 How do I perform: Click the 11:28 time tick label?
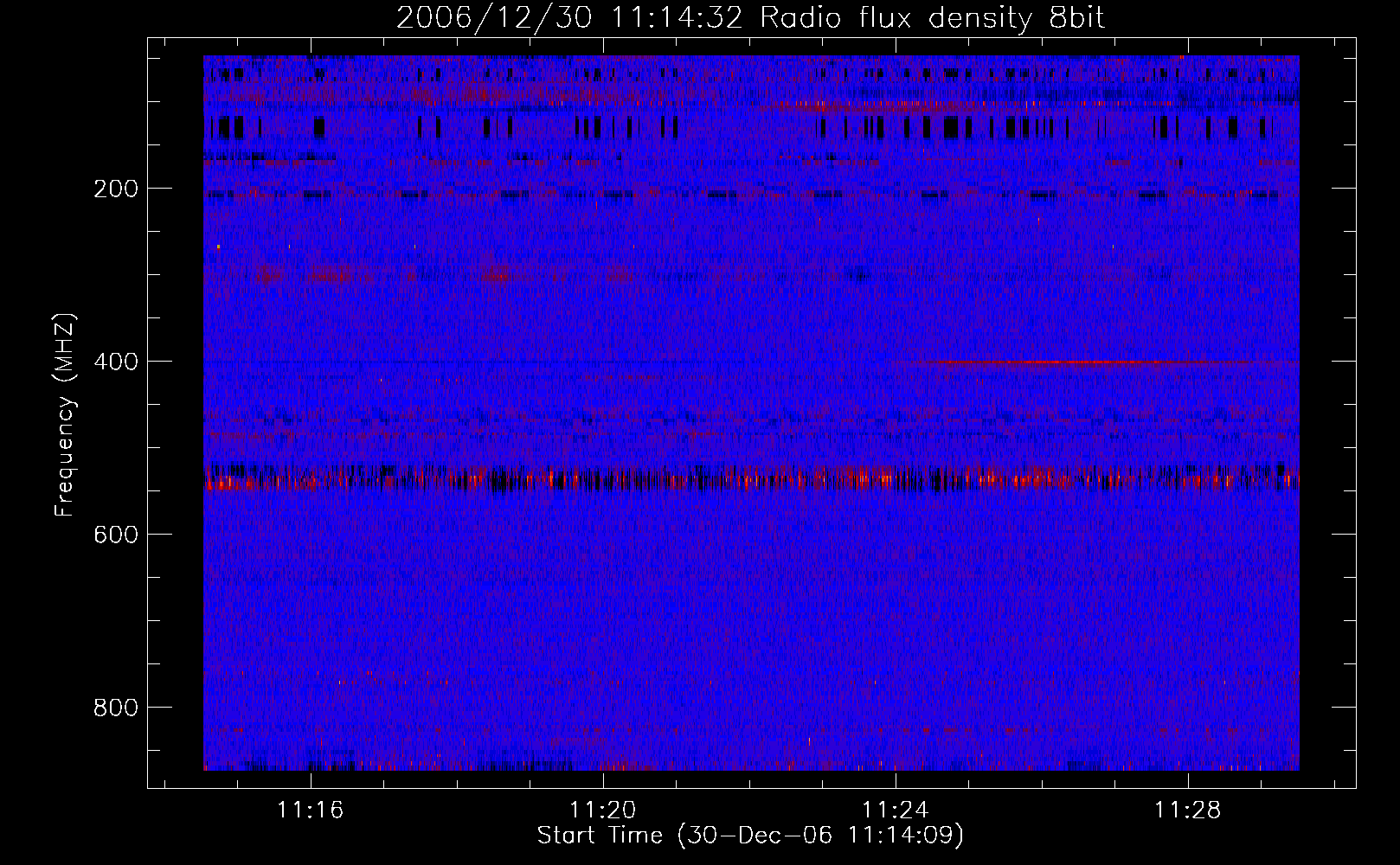pos(1187,811)
